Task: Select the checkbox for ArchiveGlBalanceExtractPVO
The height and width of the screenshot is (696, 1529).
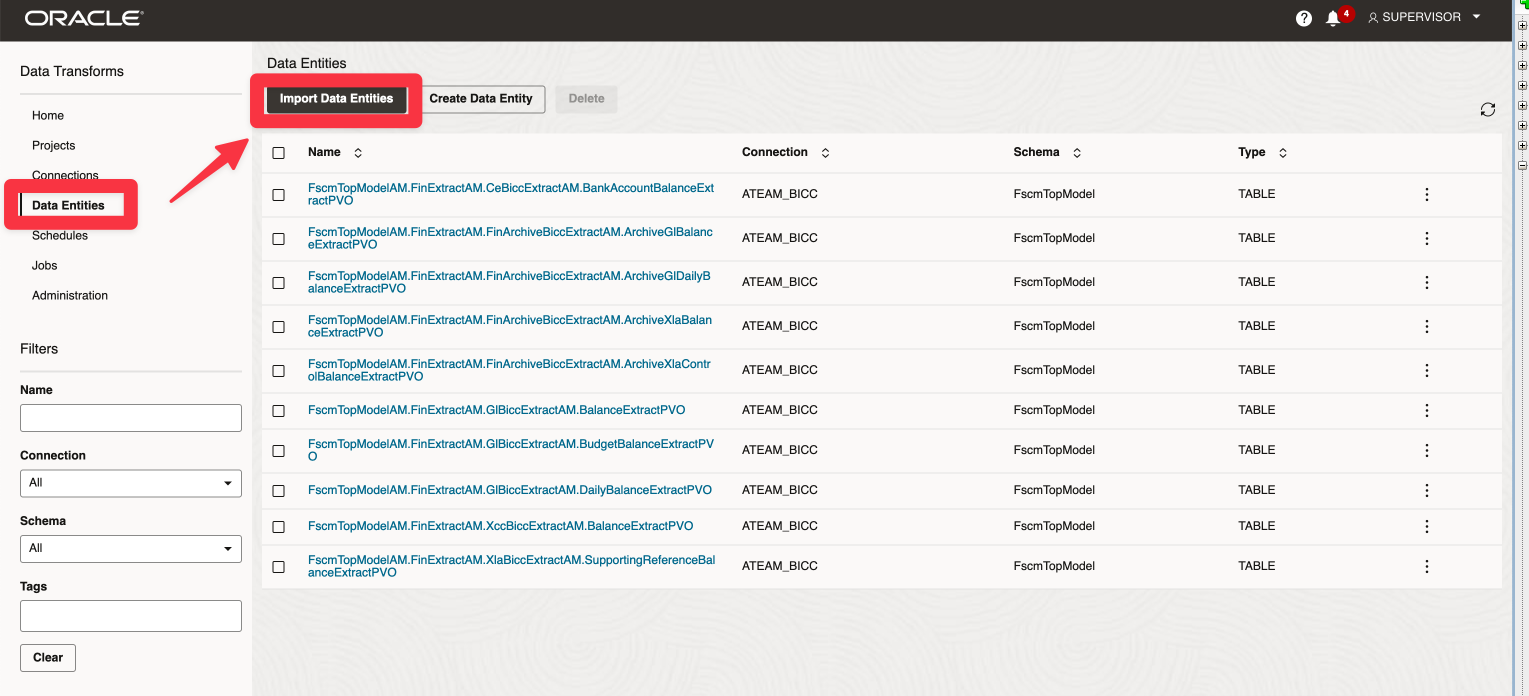Action: point(278,238)
